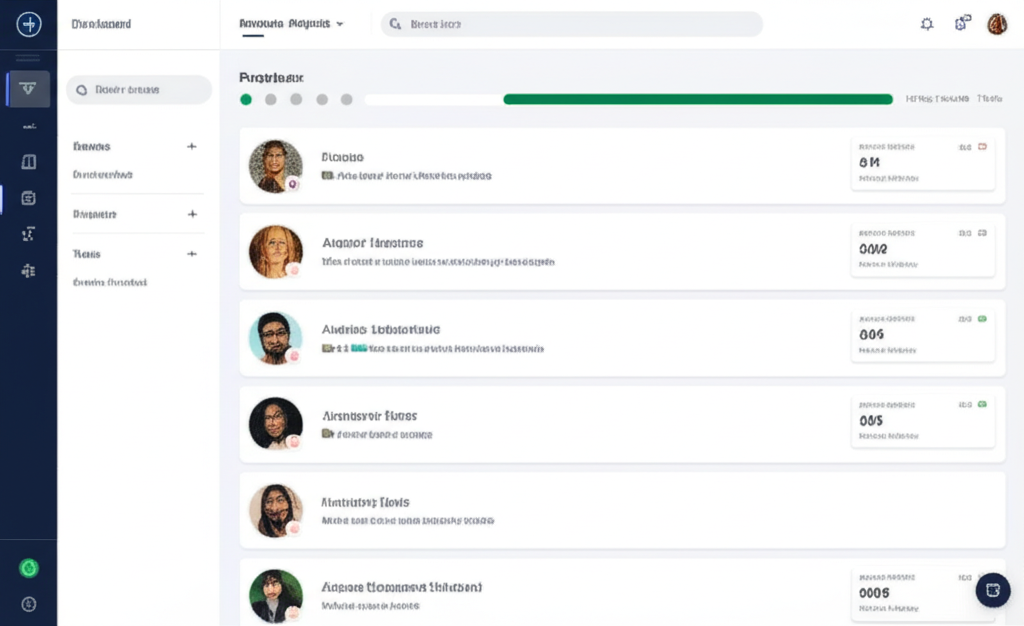The image size is (1024, 626).
Task: Open the notifications icon in the top header
Action: (927, 24)
